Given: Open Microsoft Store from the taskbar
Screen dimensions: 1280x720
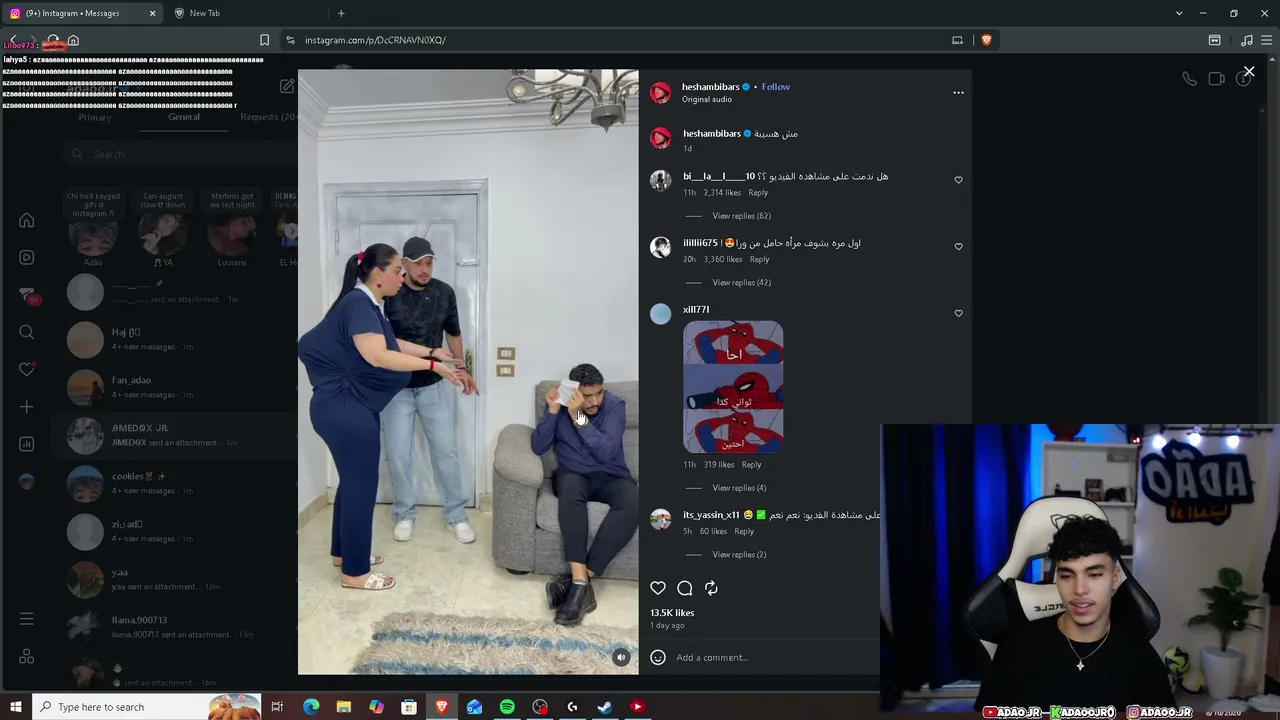Looking at the screenshot, I should (x=409, y=707).
